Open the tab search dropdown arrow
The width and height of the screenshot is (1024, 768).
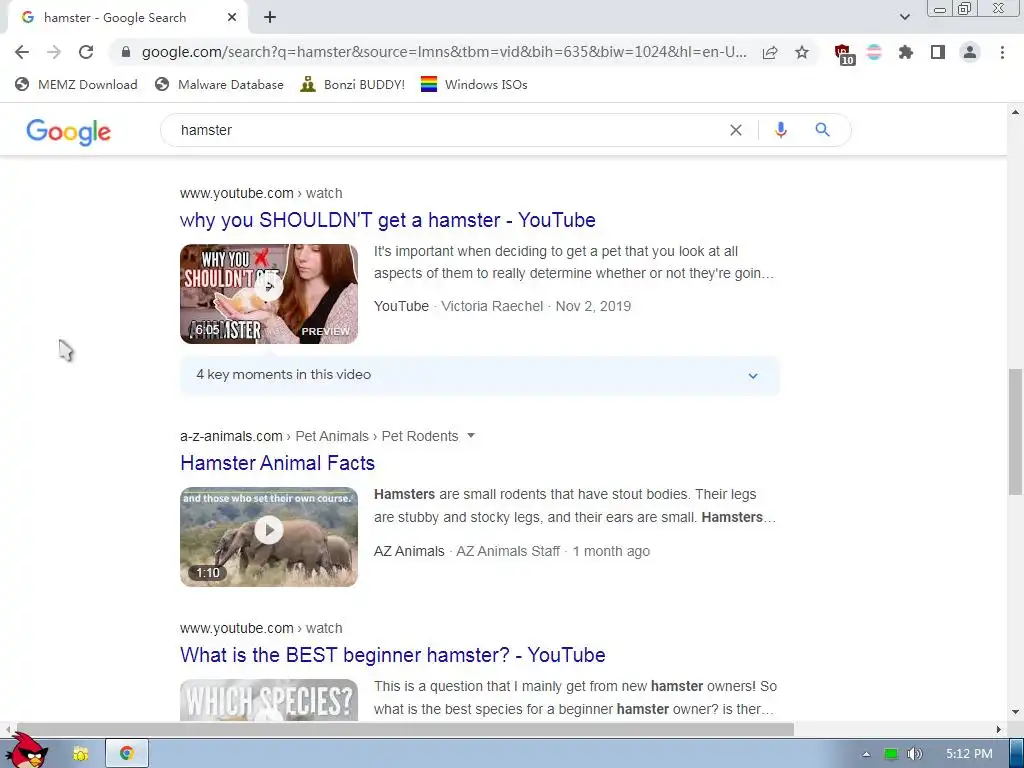tap(904, 17)
